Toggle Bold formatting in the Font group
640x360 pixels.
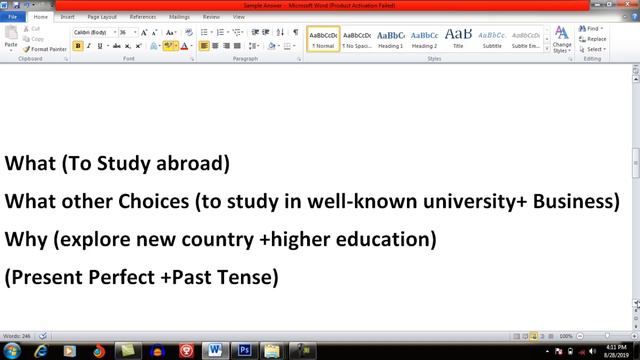(x=78, y=46)
